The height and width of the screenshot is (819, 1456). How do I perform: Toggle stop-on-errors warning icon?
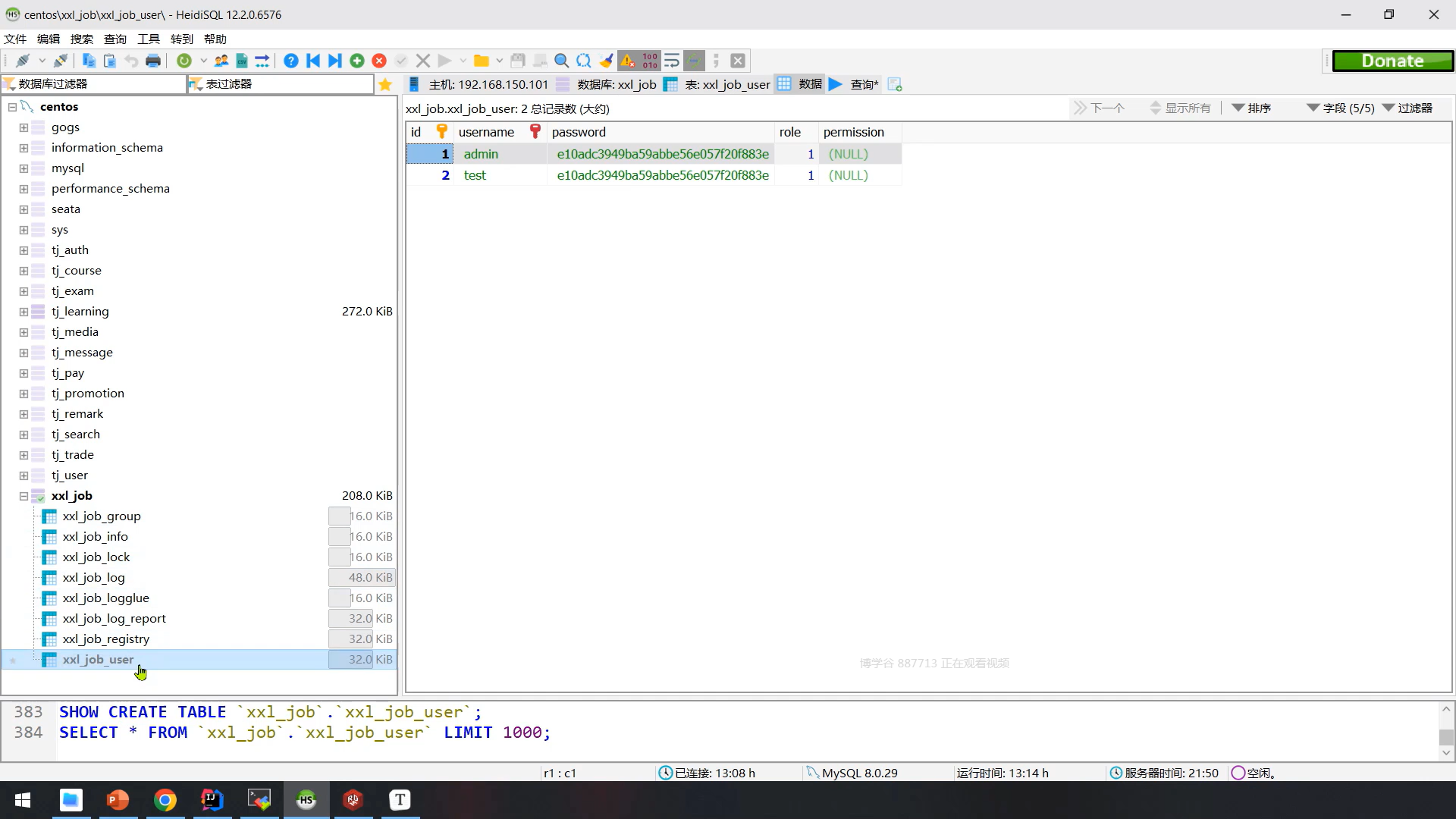click(628, 61)
